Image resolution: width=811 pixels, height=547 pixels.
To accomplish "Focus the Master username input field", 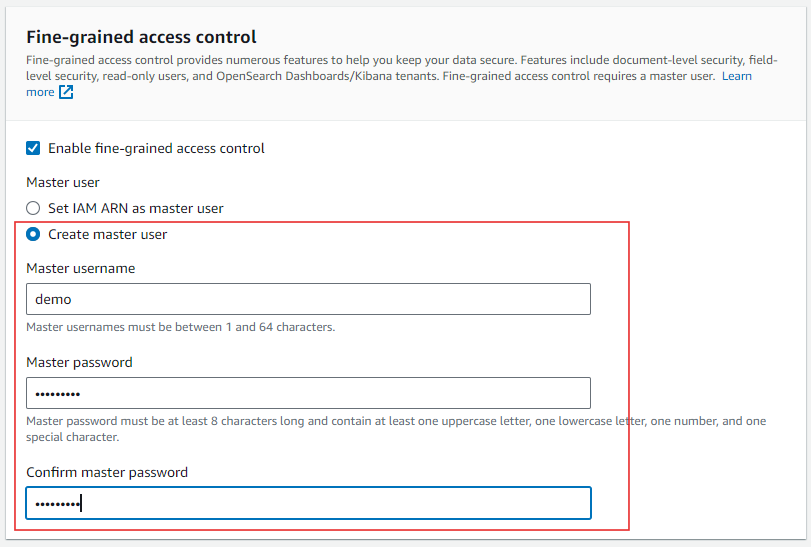I will click(x=308, y=299).
